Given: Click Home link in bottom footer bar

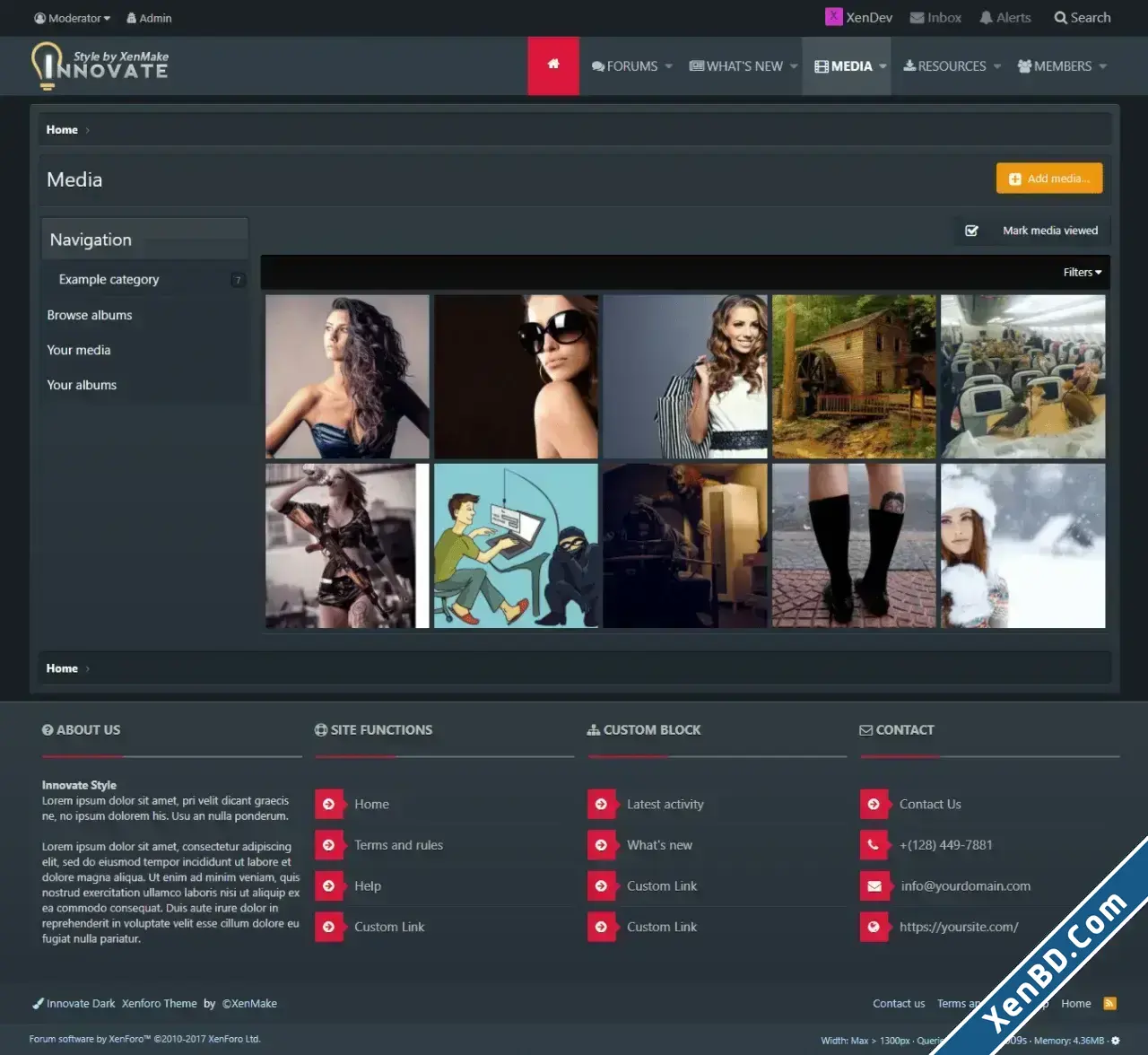Looking at the screenshot, I should click(1076, 1004).
